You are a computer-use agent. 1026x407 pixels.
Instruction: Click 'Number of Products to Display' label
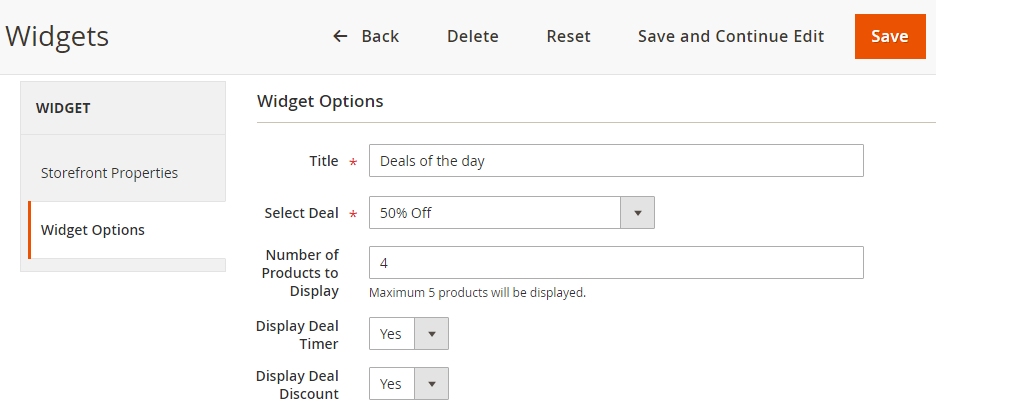[300, 273]
